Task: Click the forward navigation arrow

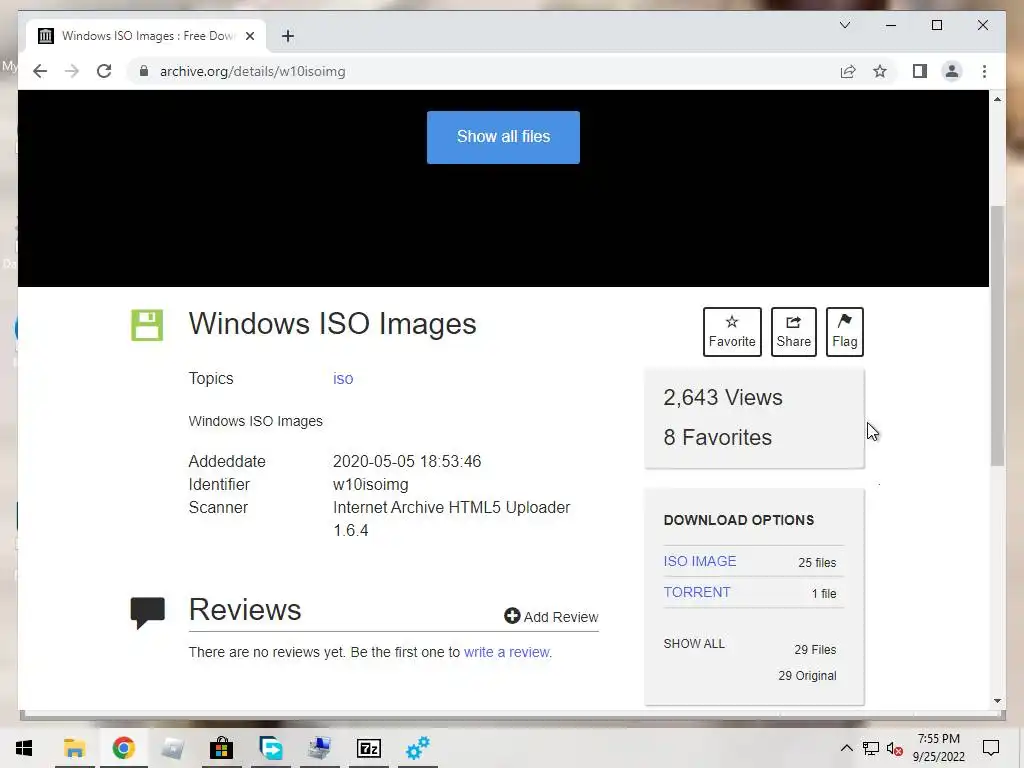Action: pyautogui.click(x=72, y=71)
